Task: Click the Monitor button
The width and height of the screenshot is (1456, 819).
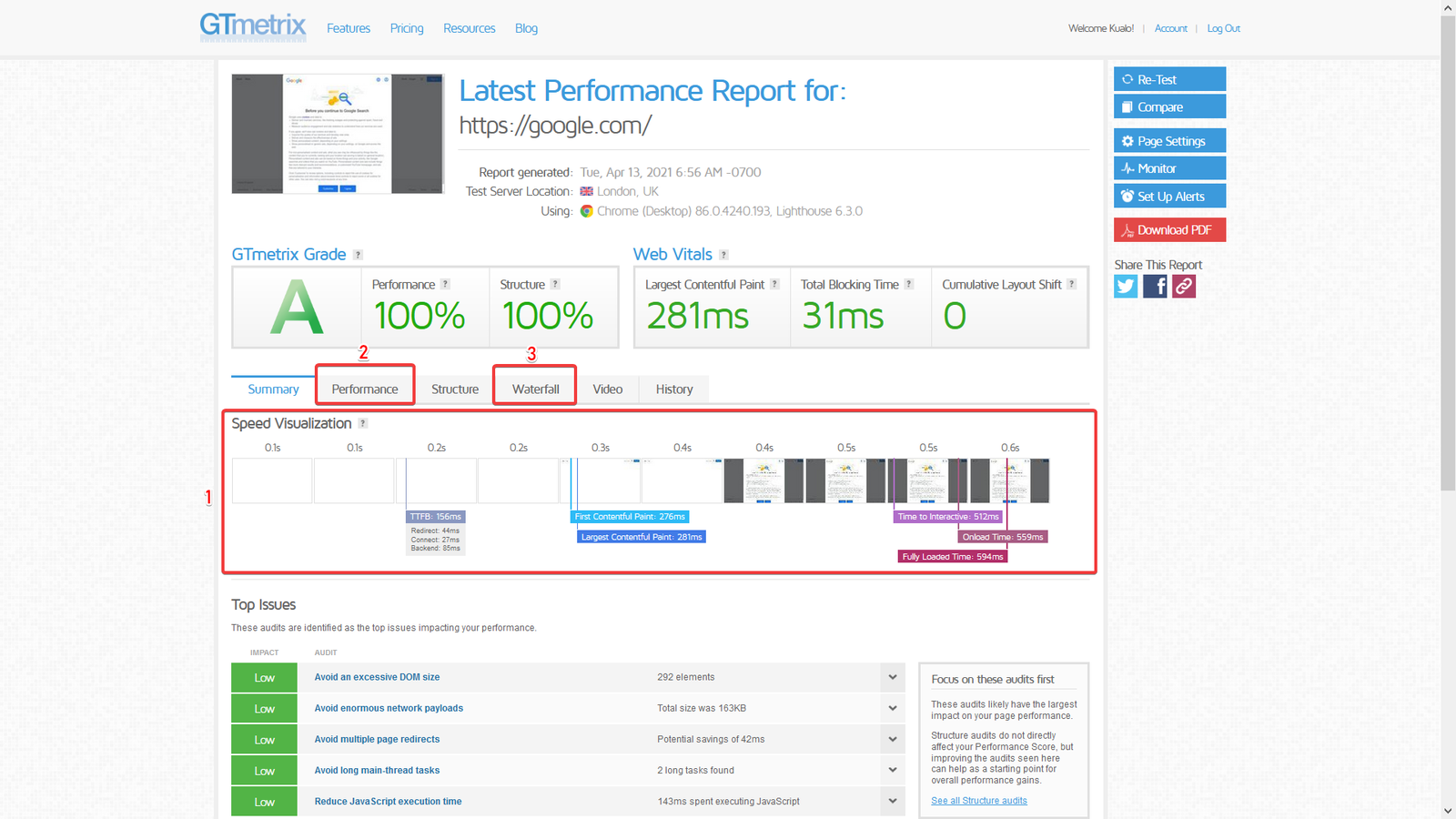Action: tap(1169, 168)
